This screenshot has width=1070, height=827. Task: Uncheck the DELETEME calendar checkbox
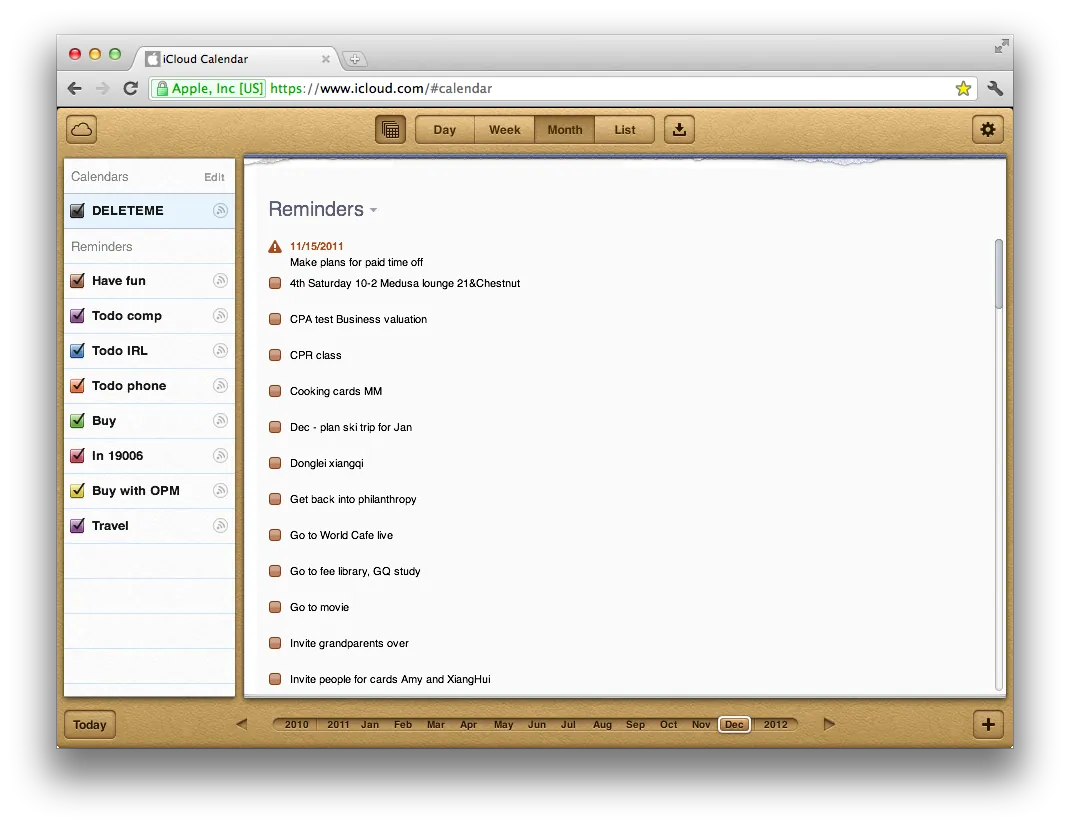point(78,210)
